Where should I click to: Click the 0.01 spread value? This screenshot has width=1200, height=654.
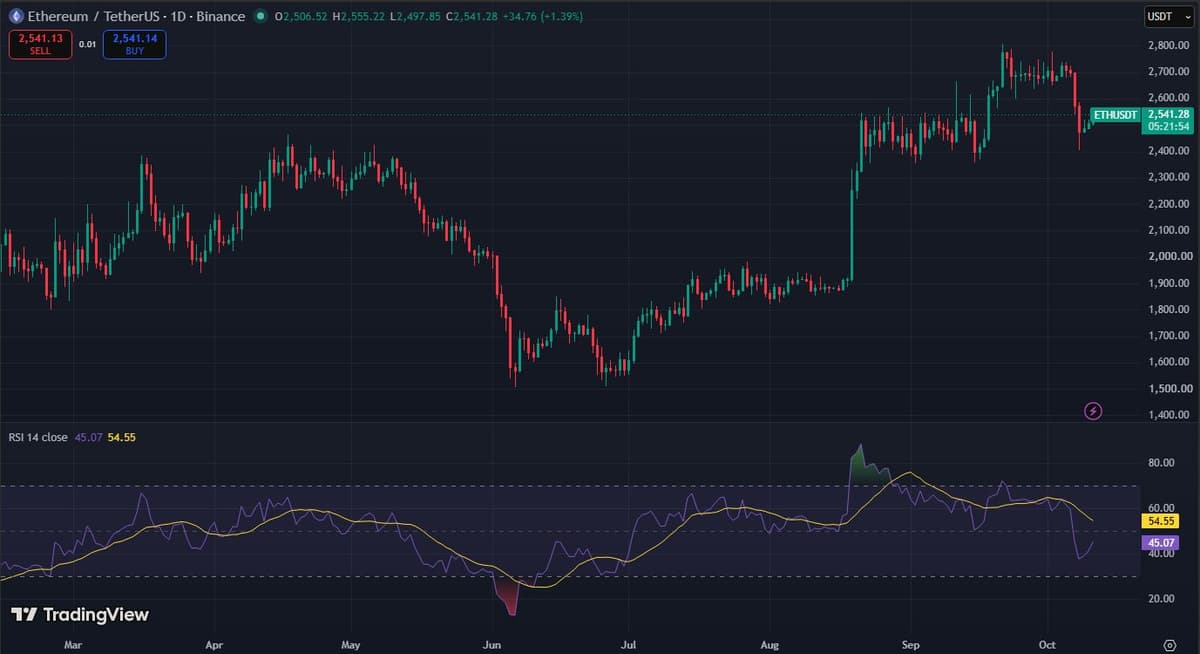[87, 44]
